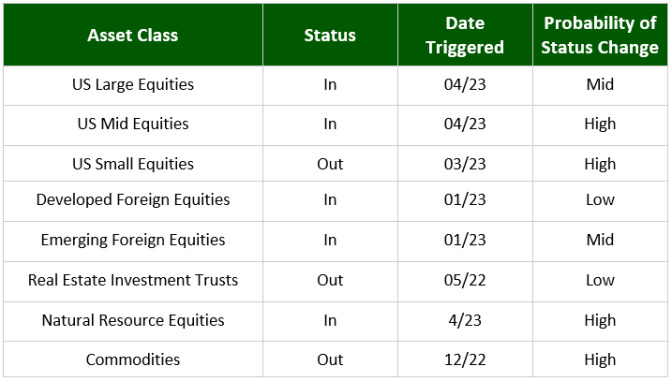Click the 05/22 date triggered cell

pyautogui.click(x=465, y=281)
